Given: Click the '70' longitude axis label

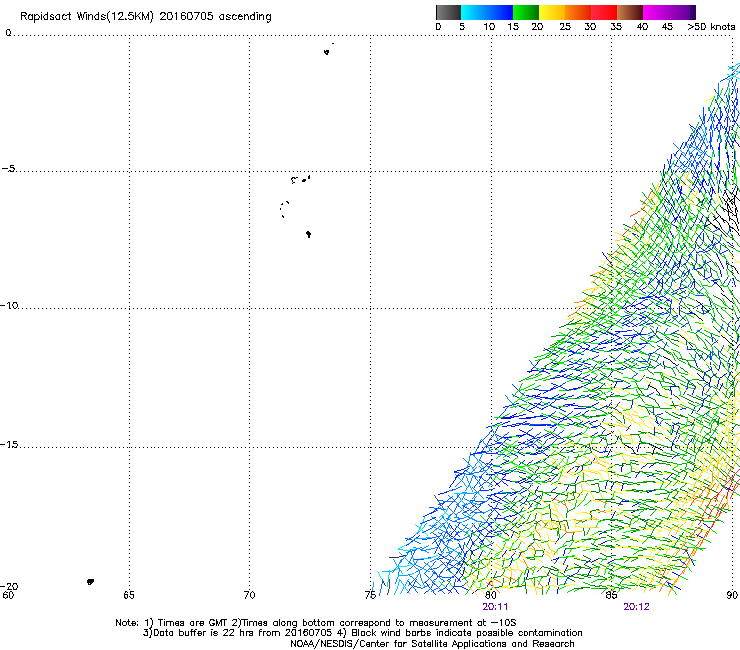Looking at the screenshot, I should pyautogui.click(x=250, y=595).
